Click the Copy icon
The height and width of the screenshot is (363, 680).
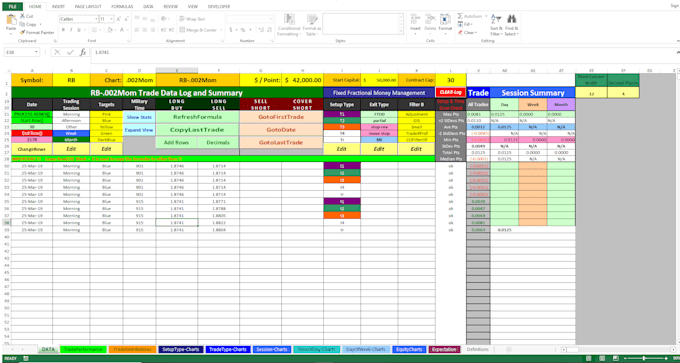coord(23,24)
